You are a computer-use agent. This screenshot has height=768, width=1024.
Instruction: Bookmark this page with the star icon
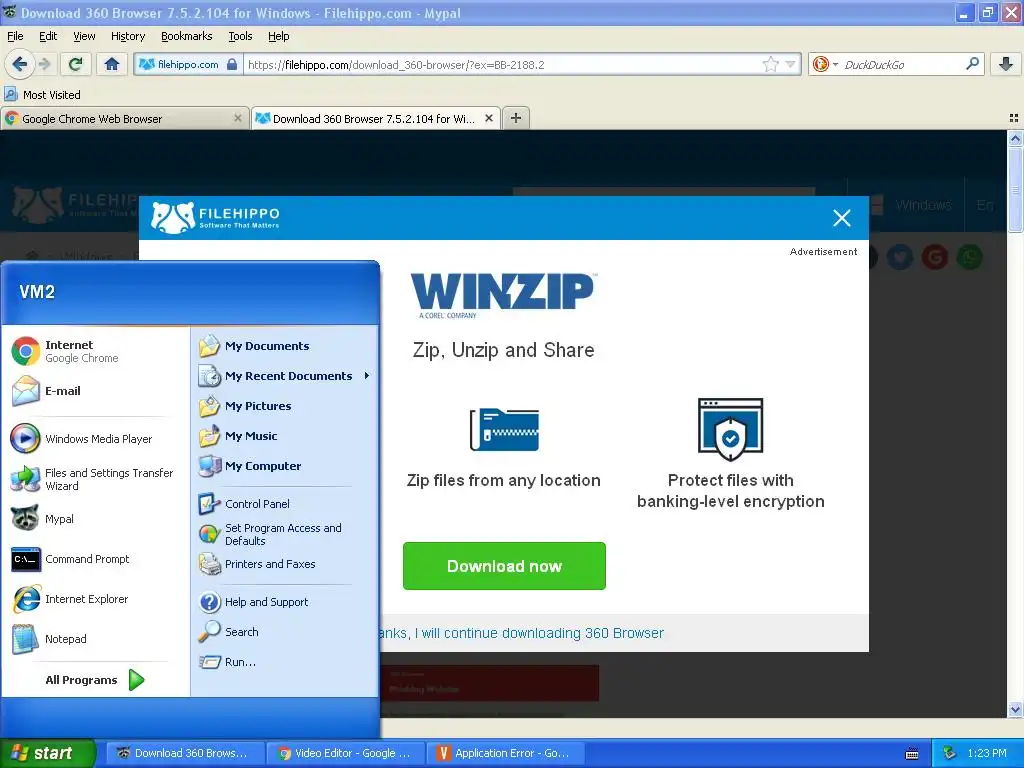click(771, 64)
